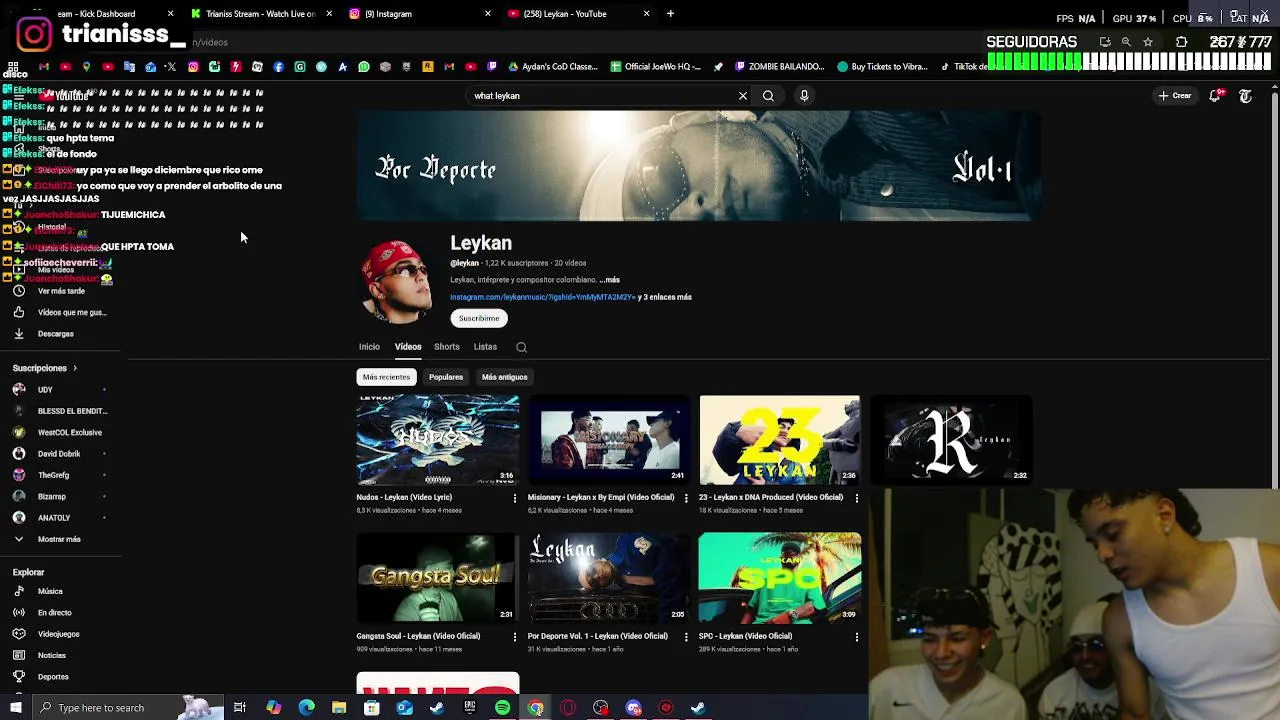The width and height of the screenshot is (1280, 720).
Task: Open Google Translate bookmark icon
Action: pos(129,67)
